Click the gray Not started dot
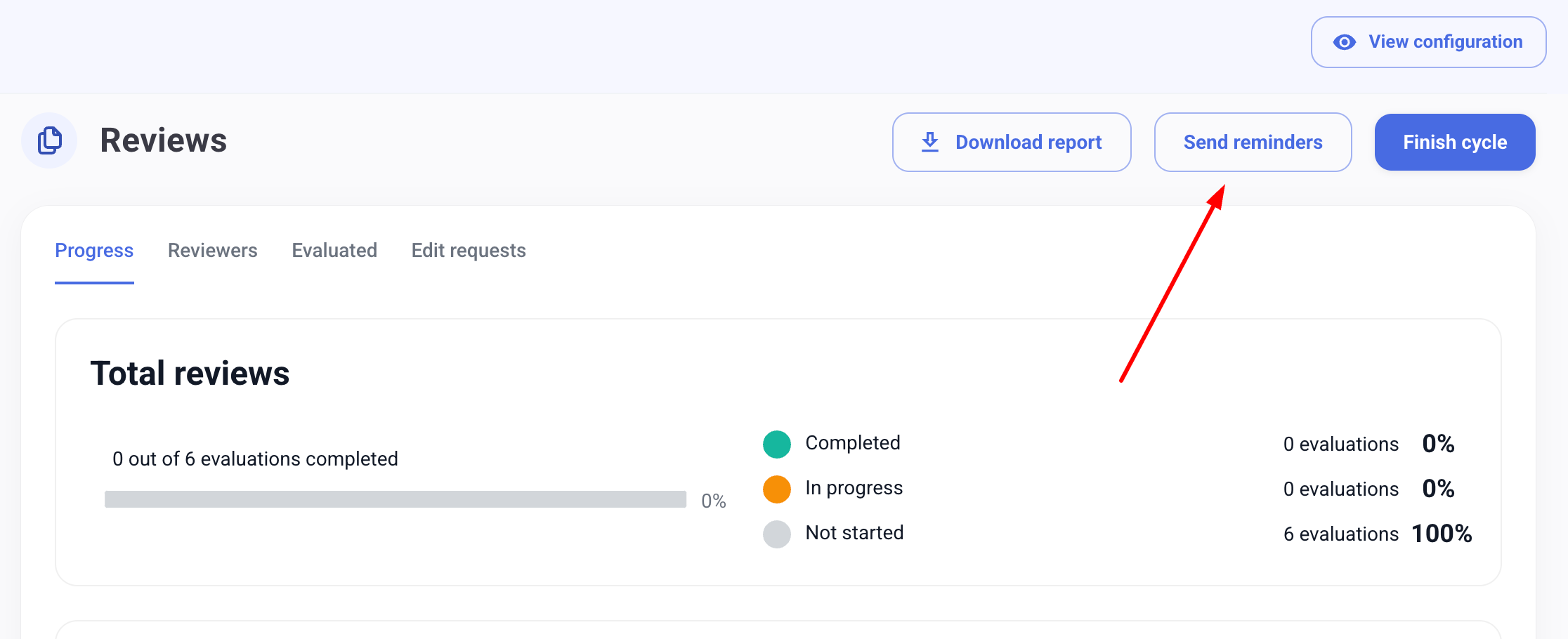 click(x=776, y=534)
